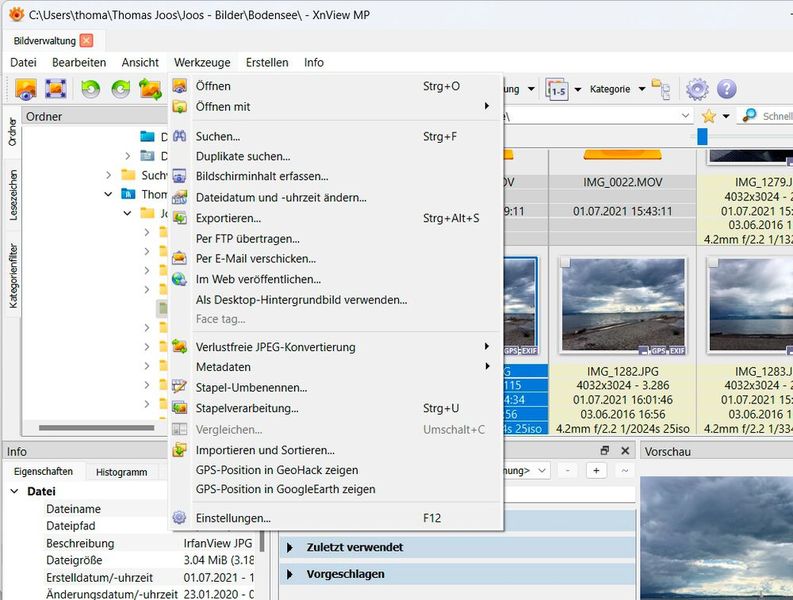The height and width of the screenshot is (600, 793).
Task: Expand the Vorgeschlagen section
Action: (x=290, y=574)
